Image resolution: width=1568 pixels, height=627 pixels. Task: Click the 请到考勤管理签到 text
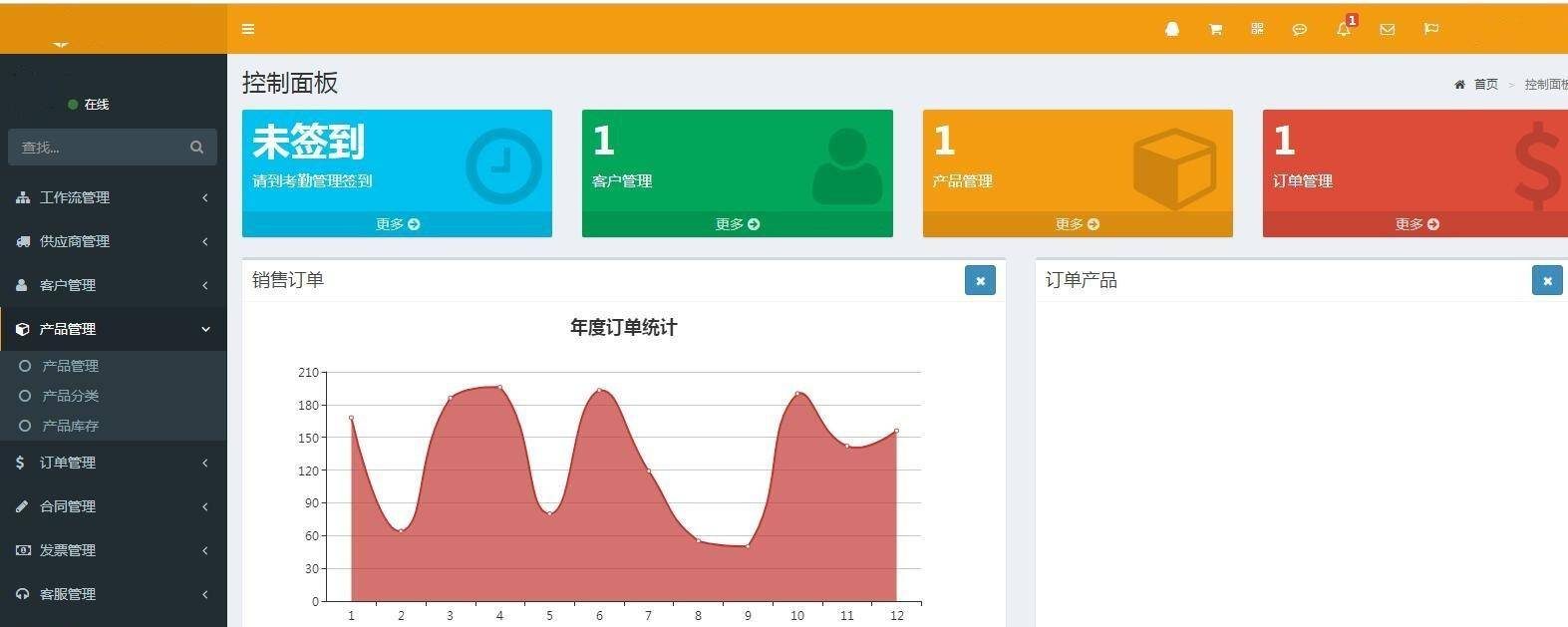(312, 181)
